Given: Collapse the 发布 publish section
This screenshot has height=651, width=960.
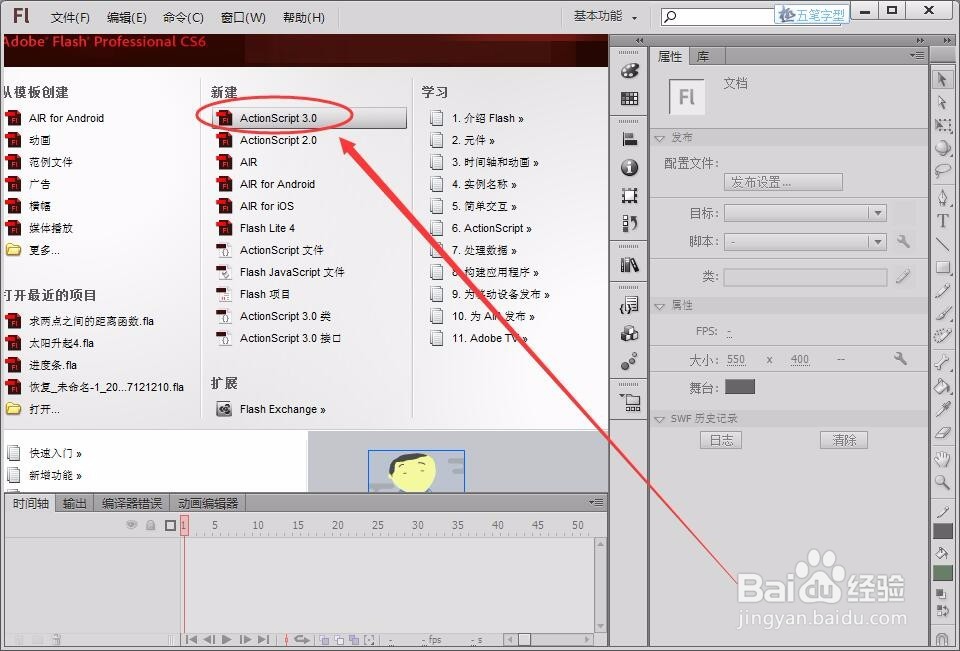Looking at the screenshot, I should coord(659,138).
